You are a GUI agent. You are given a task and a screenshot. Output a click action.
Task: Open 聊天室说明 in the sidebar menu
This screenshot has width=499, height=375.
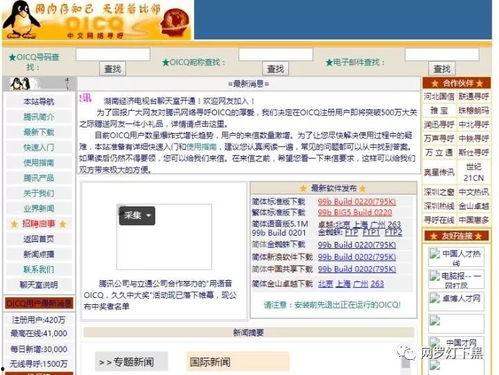click(x=39, y=285)
